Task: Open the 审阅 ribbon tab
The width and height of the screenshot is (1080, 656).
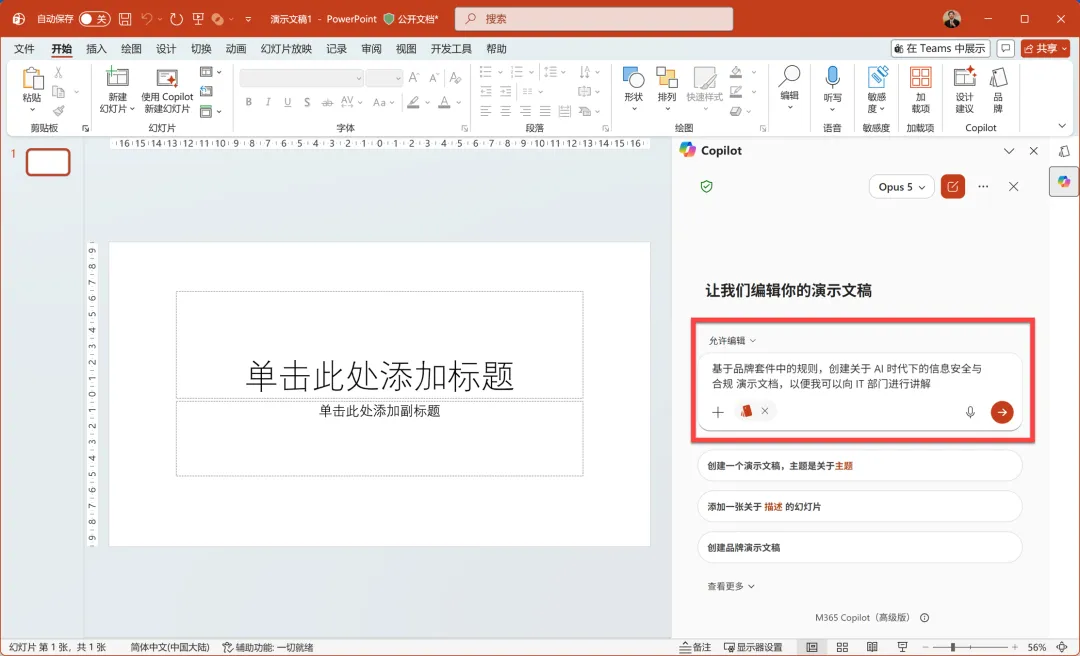Action: point(371,48)
